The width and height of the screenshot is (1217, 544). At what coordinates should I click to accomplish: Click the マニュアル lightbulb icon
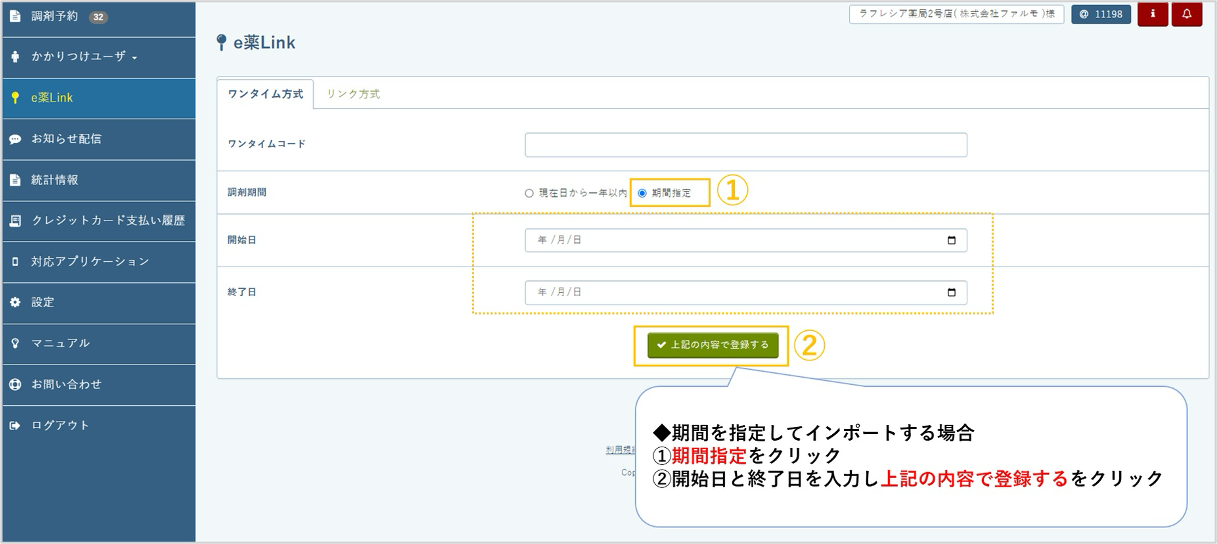[x=15, y=343]
